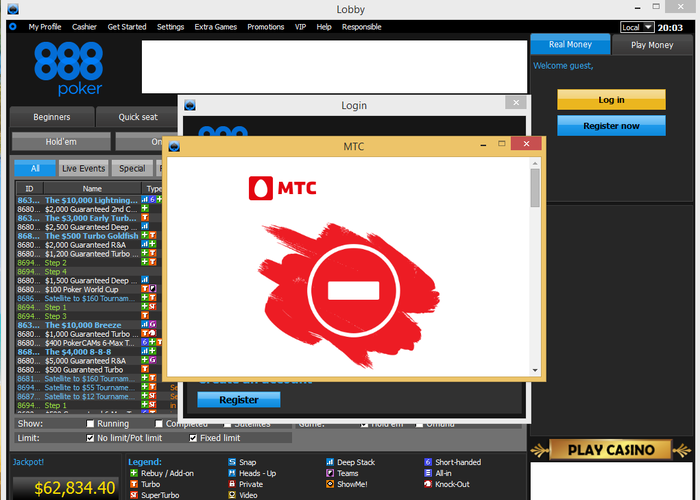Open the Settings menu
700x500 pixels.
171,27
